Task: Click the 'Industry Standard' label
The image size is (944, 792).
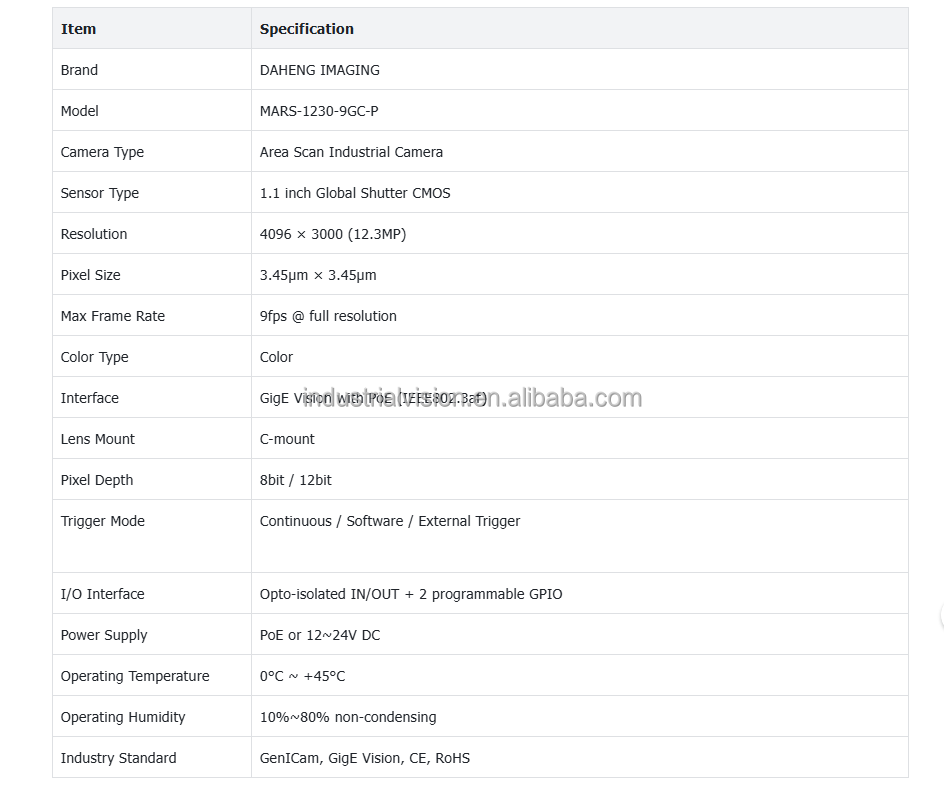Action: [119, 758]
